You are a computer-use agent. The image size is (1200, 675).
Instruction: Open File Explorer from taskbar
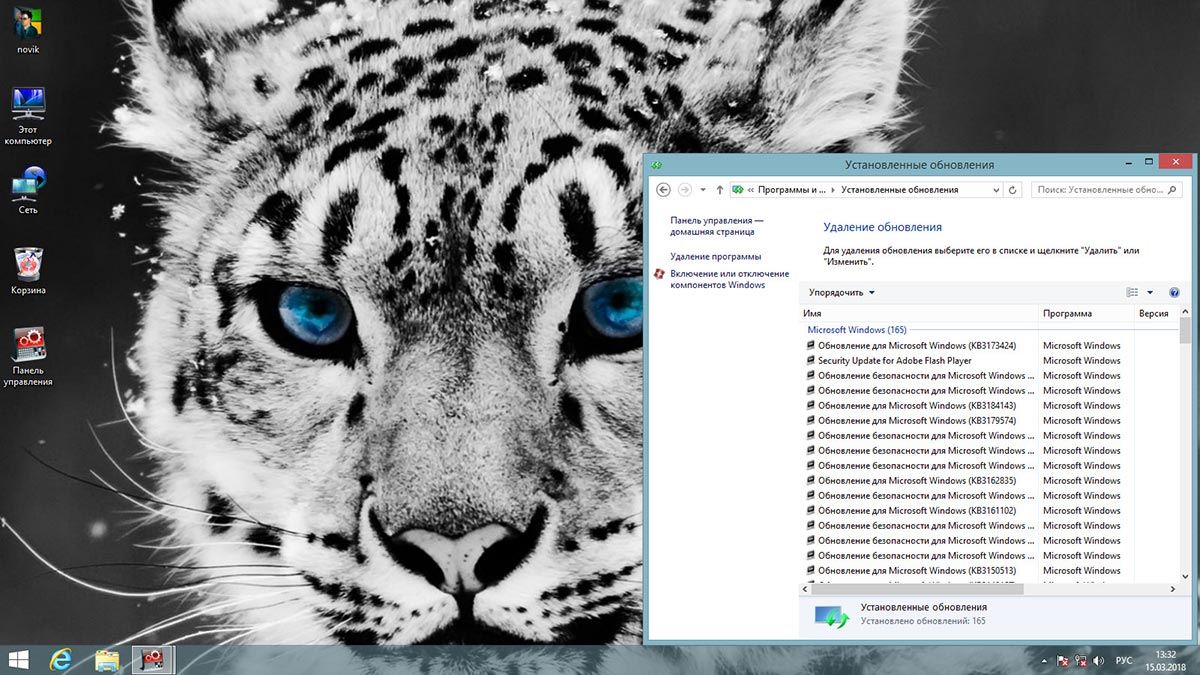[107, 659]
